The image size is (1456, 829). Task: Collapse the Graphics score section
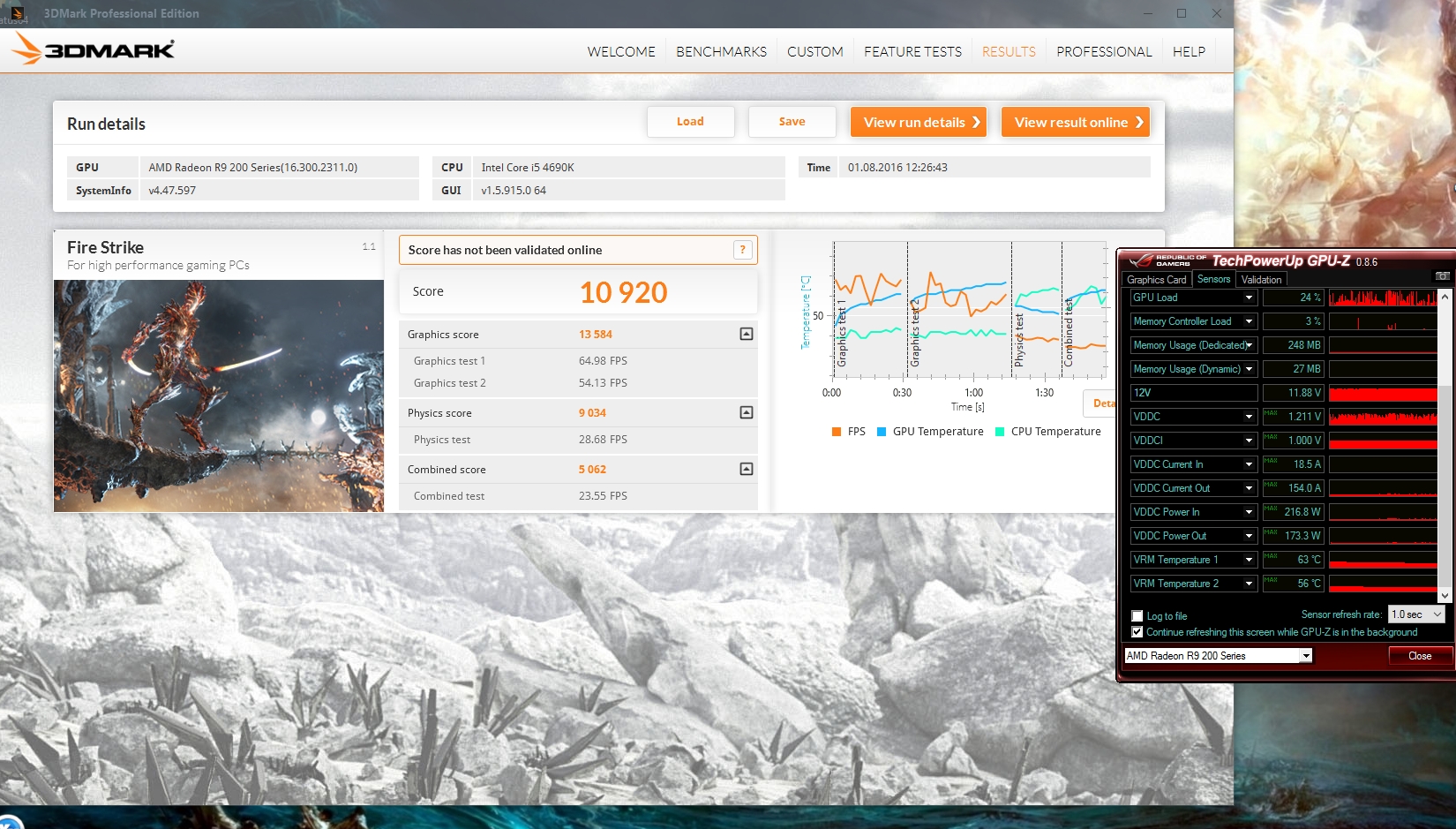(747, 334)
